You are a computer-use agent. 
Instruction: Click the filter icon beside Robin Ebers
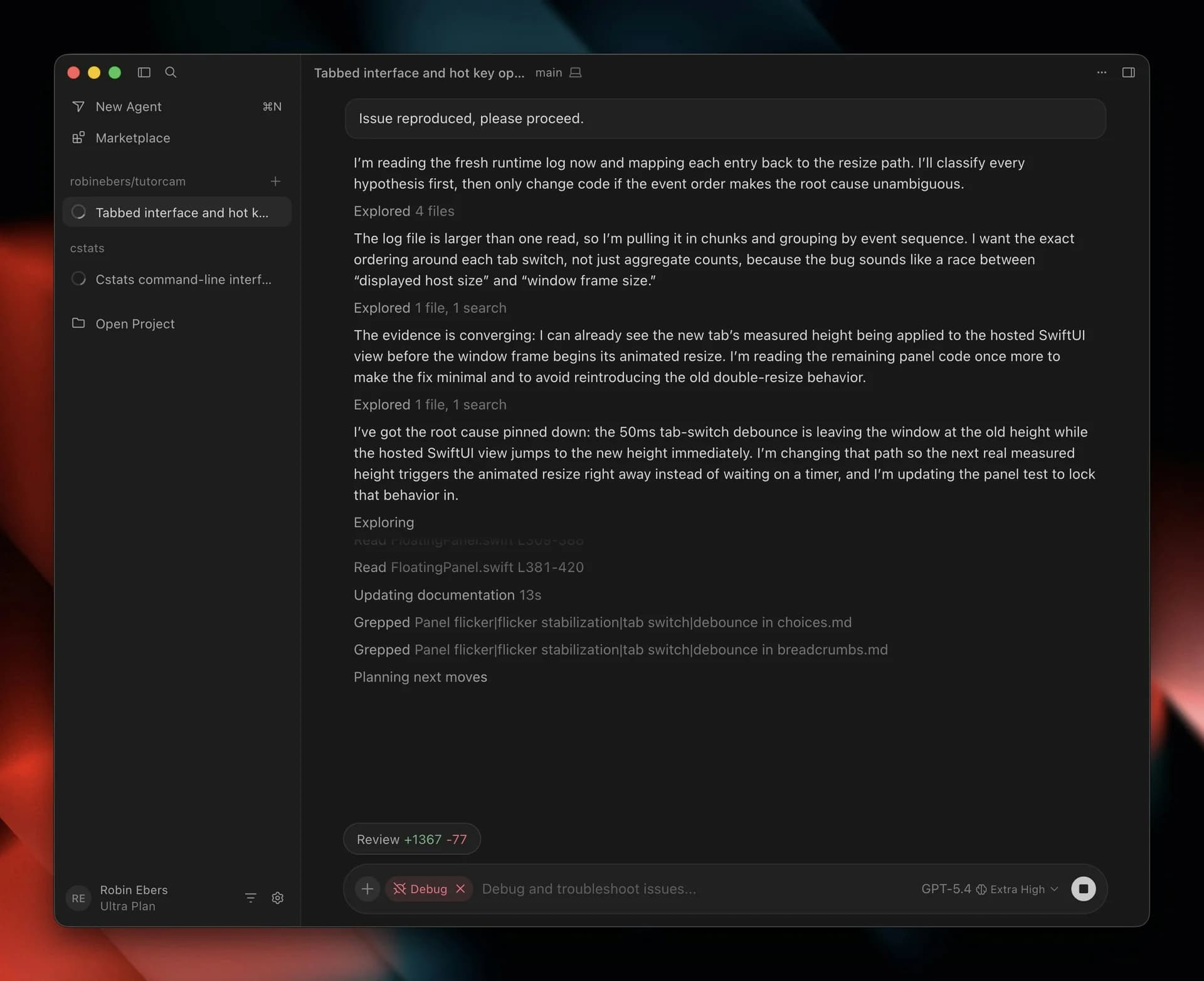[250, 898]
